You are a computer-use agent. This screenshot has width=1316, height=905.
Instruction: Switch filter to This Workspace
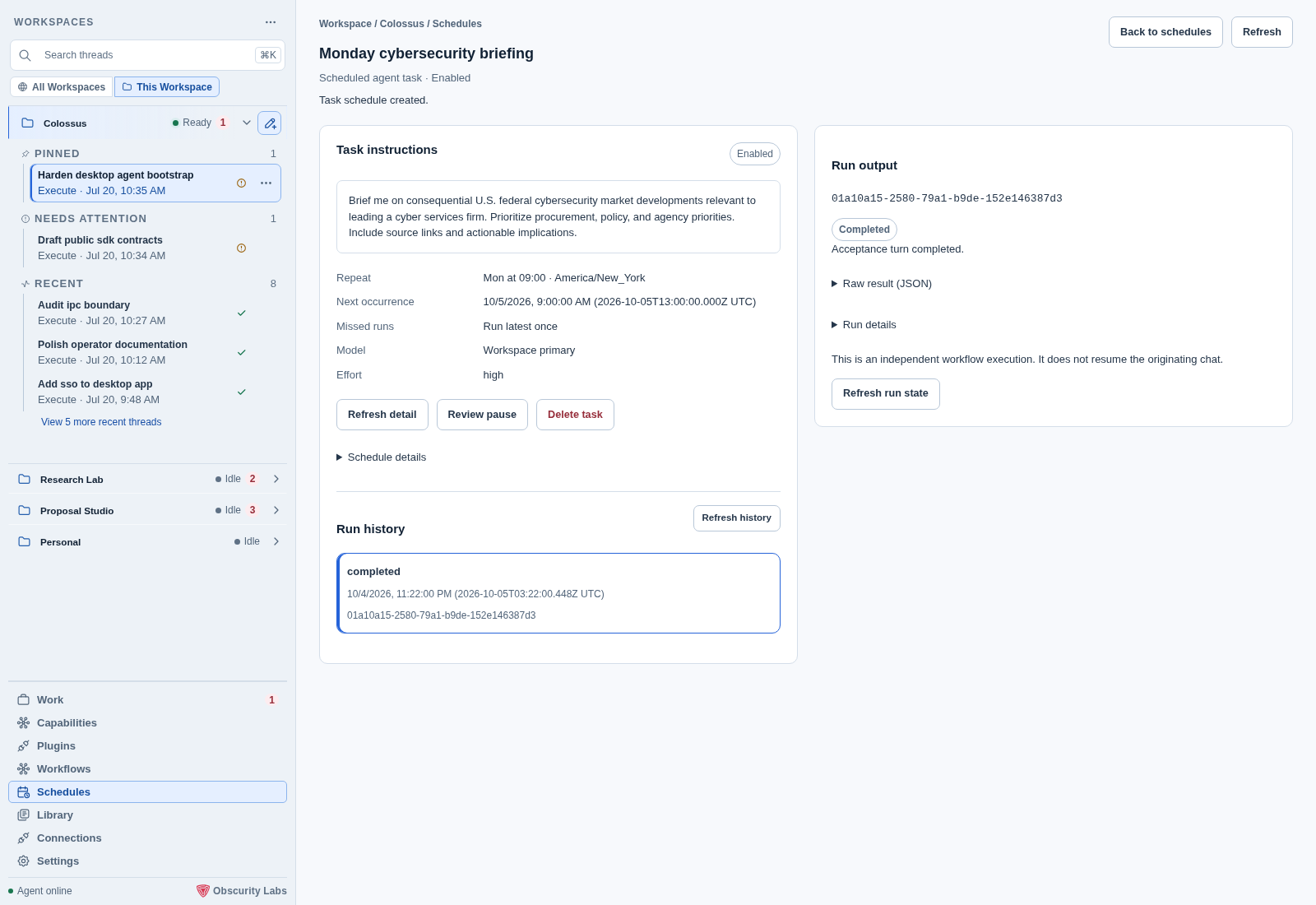pyautogui.click(x=167, y=86)
